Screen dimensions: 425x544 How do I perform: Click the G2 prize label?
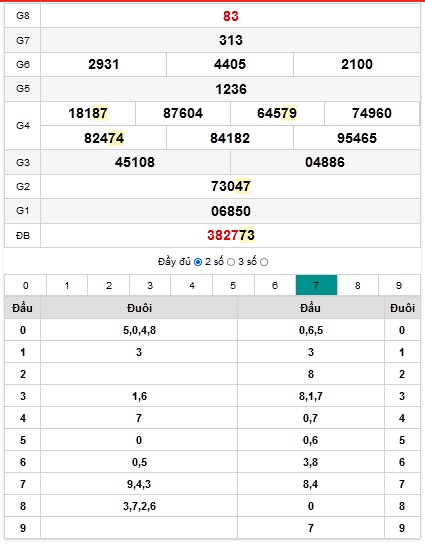click(x=23, y=186)
